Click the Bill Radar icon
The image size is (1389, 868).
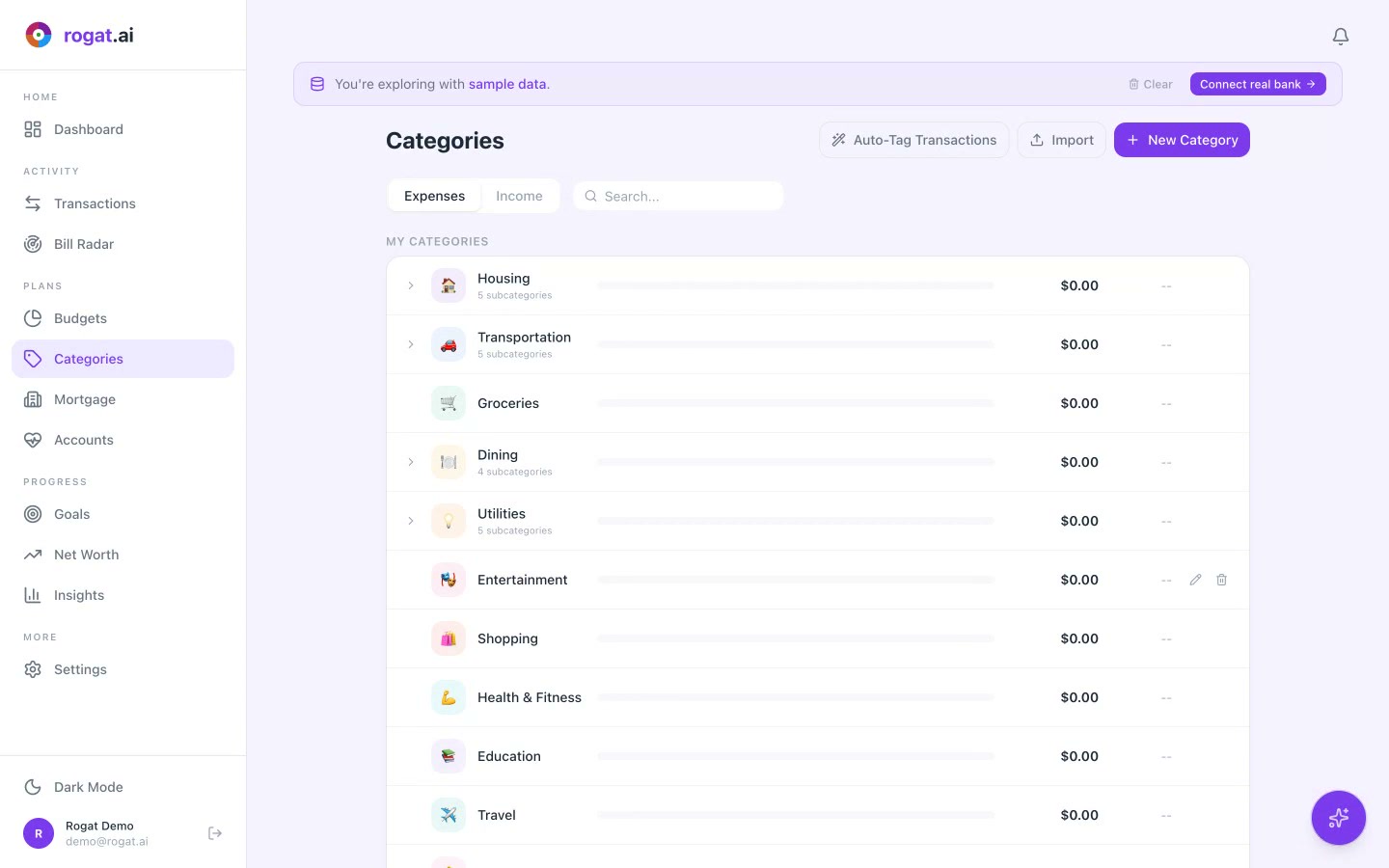click(33, 244)
